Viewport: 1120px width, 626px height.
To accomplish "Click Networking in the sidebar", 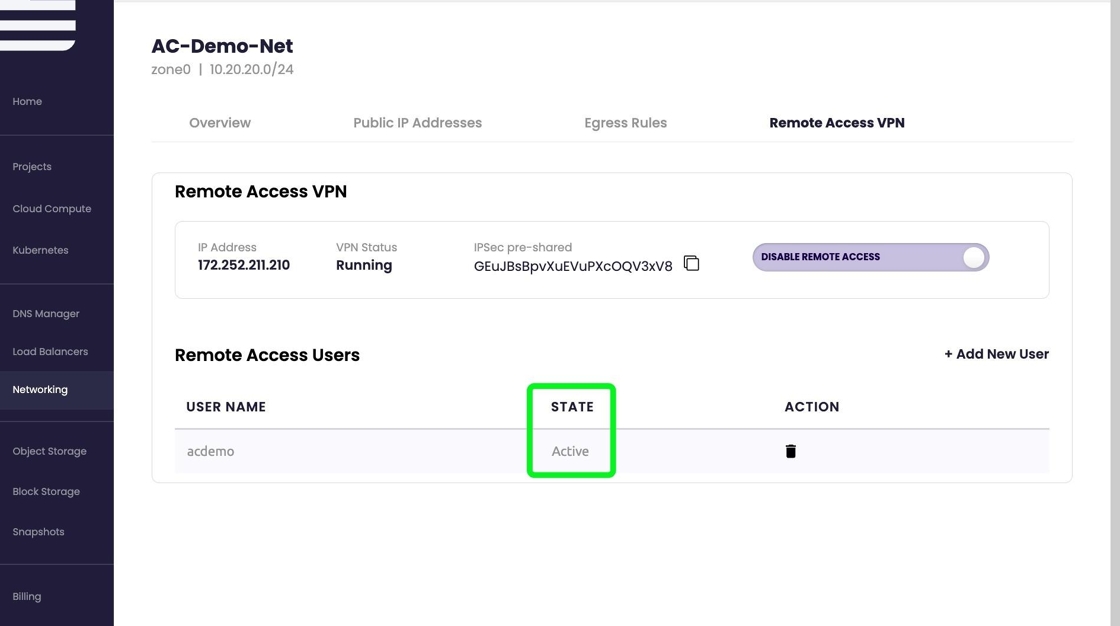I will click(40, 390).
